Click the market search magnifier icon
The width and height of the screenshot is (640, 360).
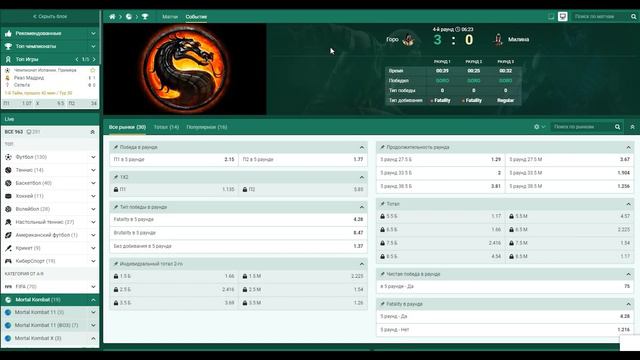tap(618, 127)
